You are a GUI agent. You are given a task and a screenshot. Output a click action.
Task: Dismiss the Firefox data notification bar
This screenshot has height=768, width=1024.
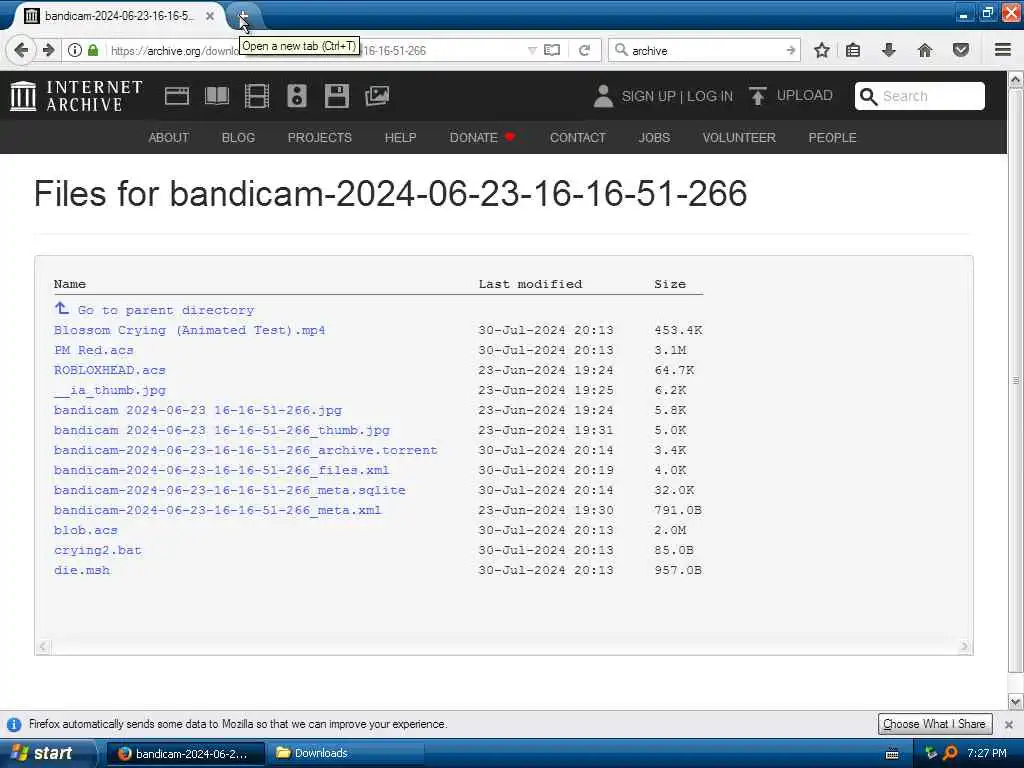[x=1009, y=724]
